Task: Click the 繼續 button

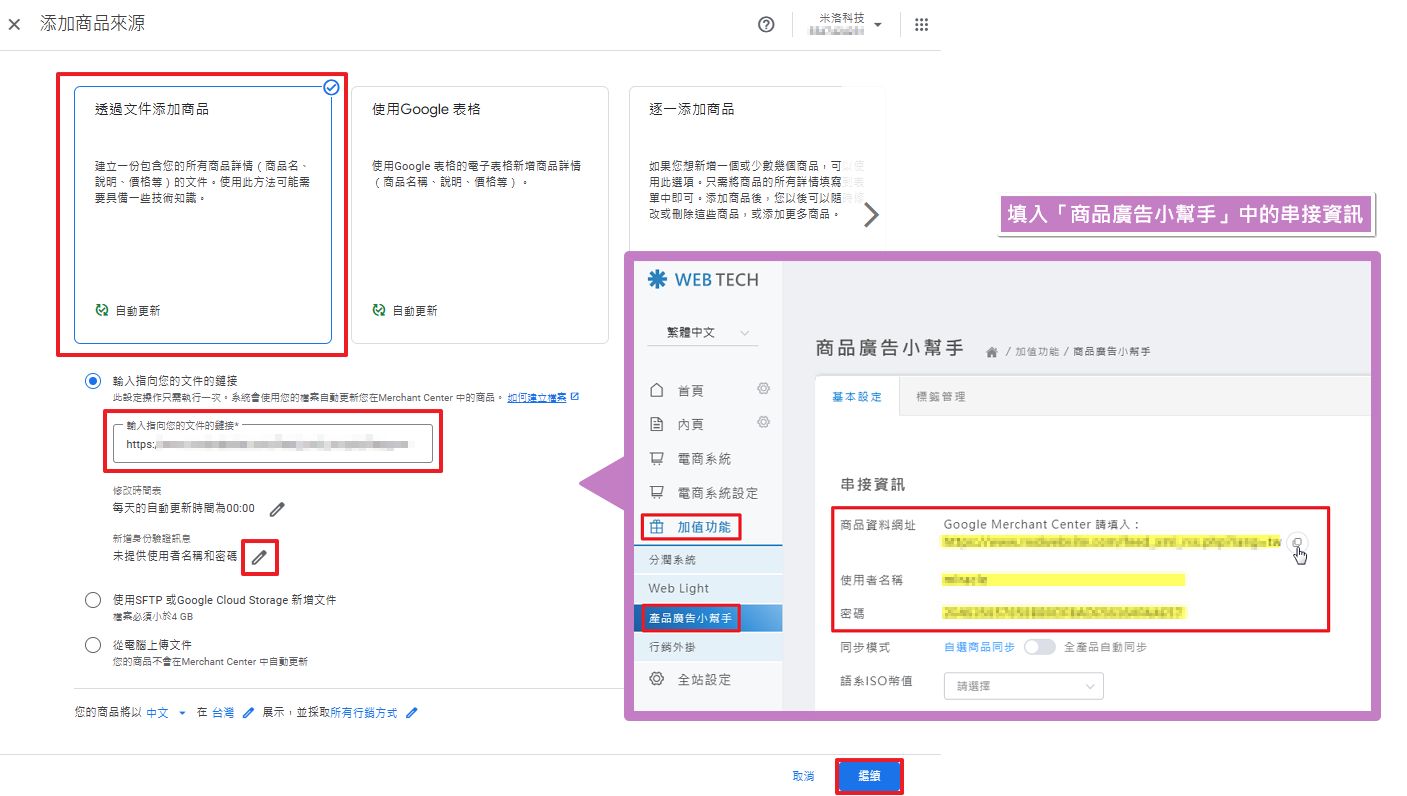Action: pos(868,775)
